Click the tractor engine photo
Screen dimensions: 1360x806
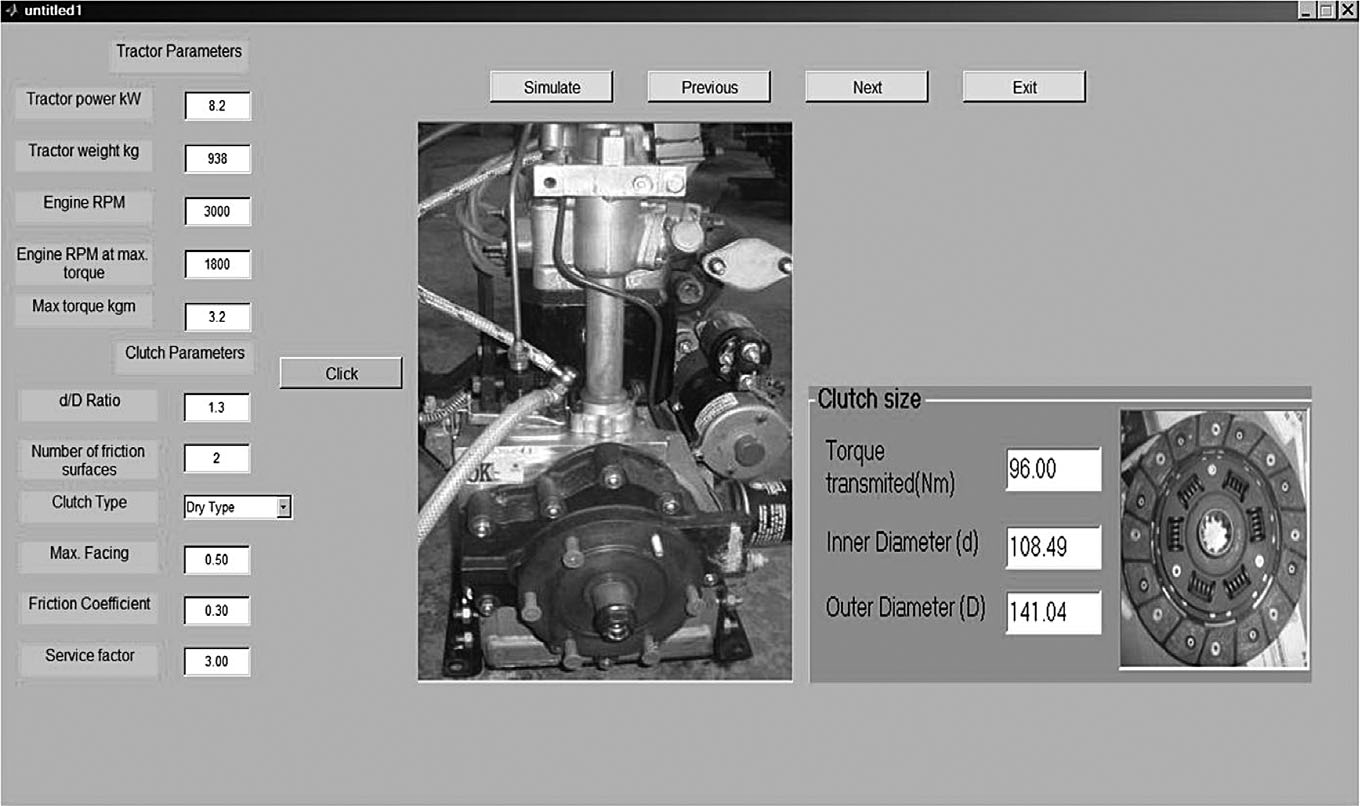pos(605,401)
